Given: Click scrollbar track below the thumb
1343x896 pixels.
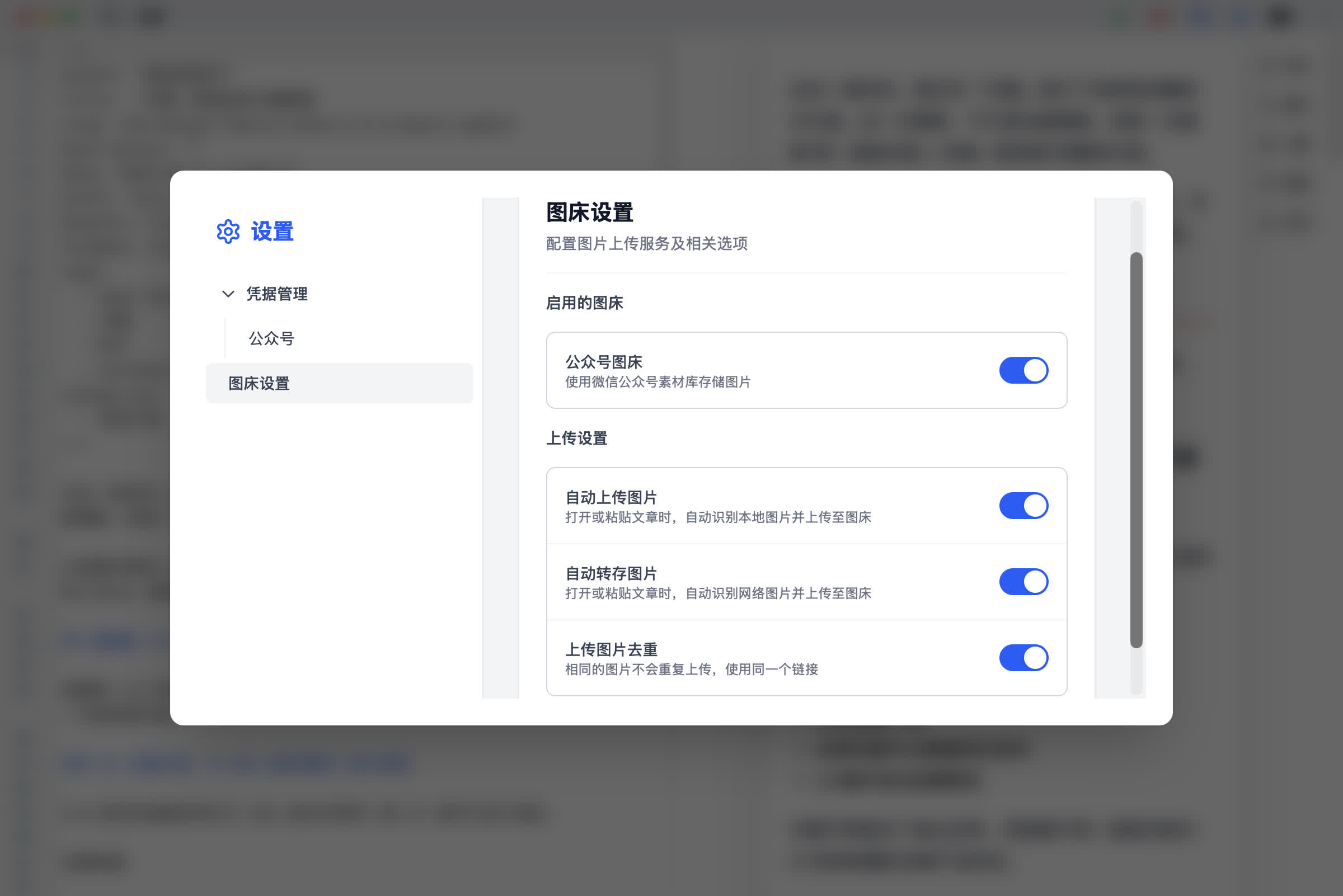Looking at the screenshot, I should [1136, 672].
